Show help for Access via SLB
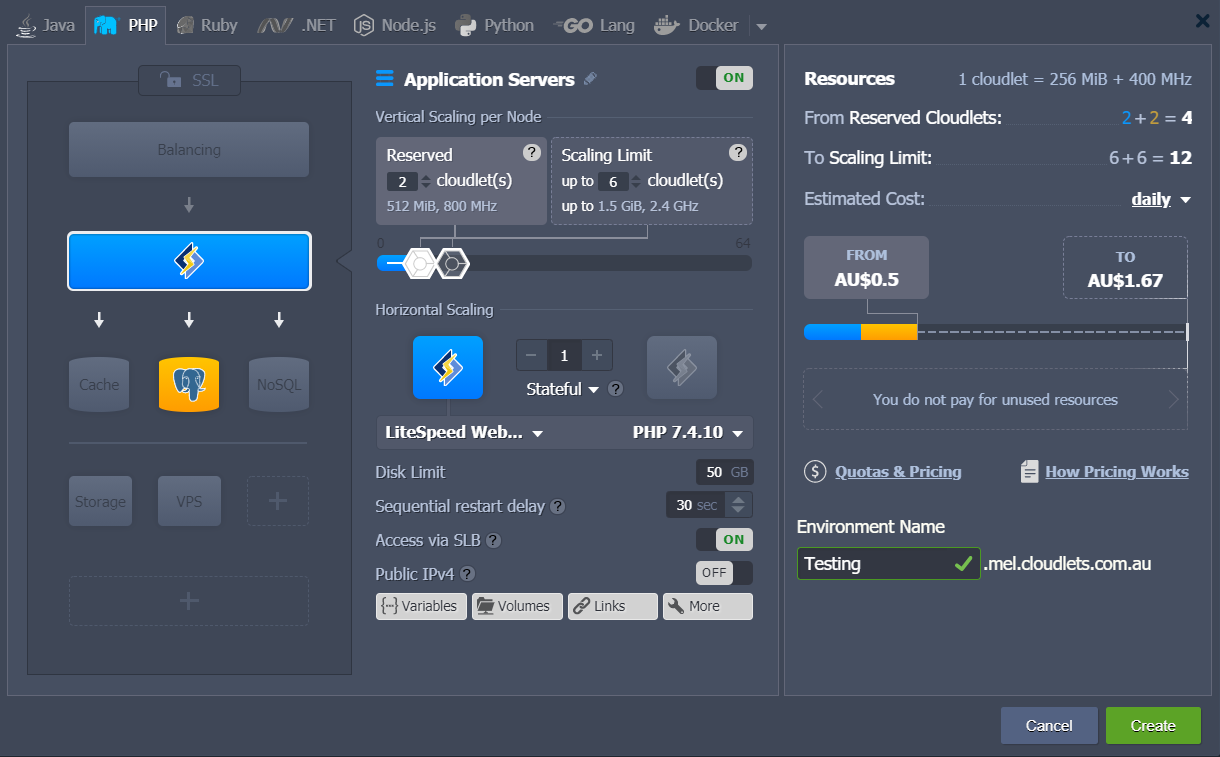Image resolution: width=1220 pixels, height=757 pixels. [x=493, y=541]
